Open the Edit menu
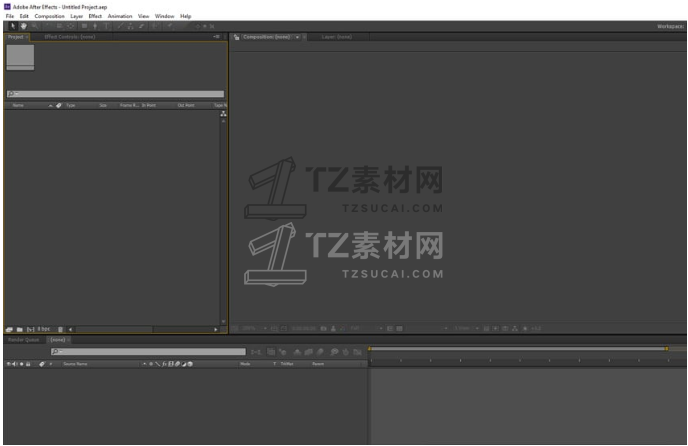 point(24,16)
